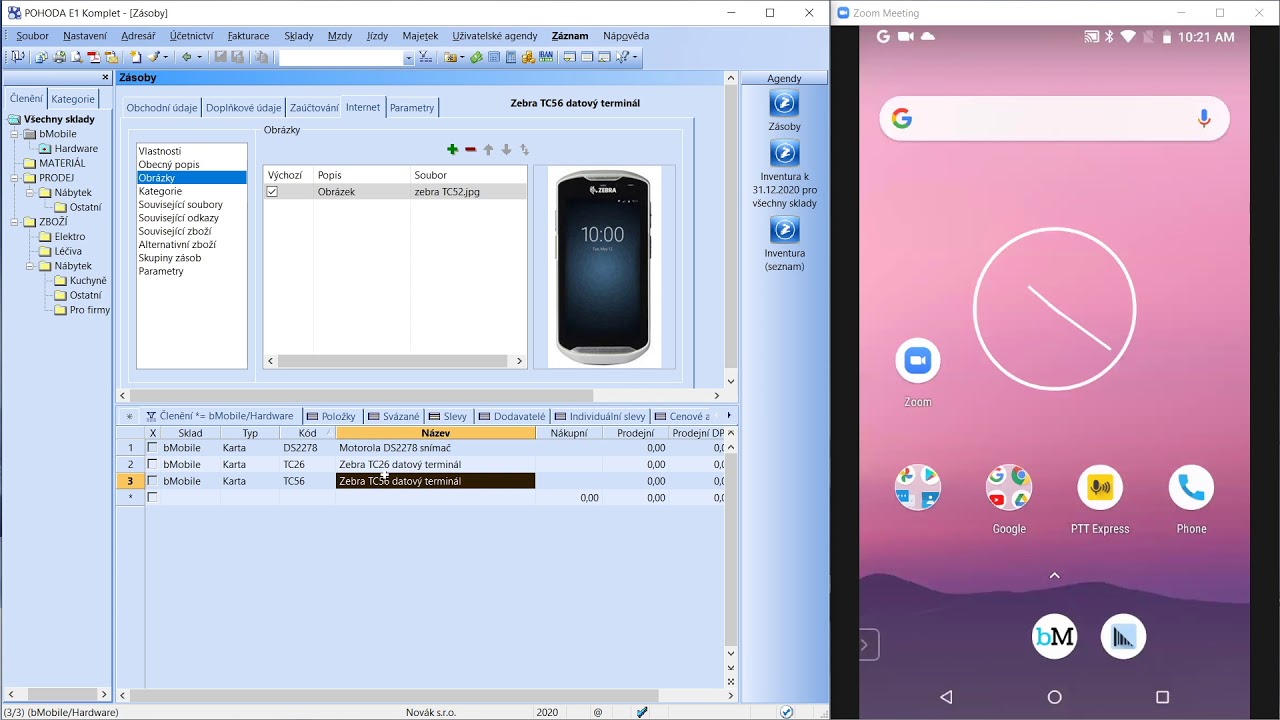Click the status bar checkmark icon
The height and width of the screenshot is (720, 1280).
[787, 712]
